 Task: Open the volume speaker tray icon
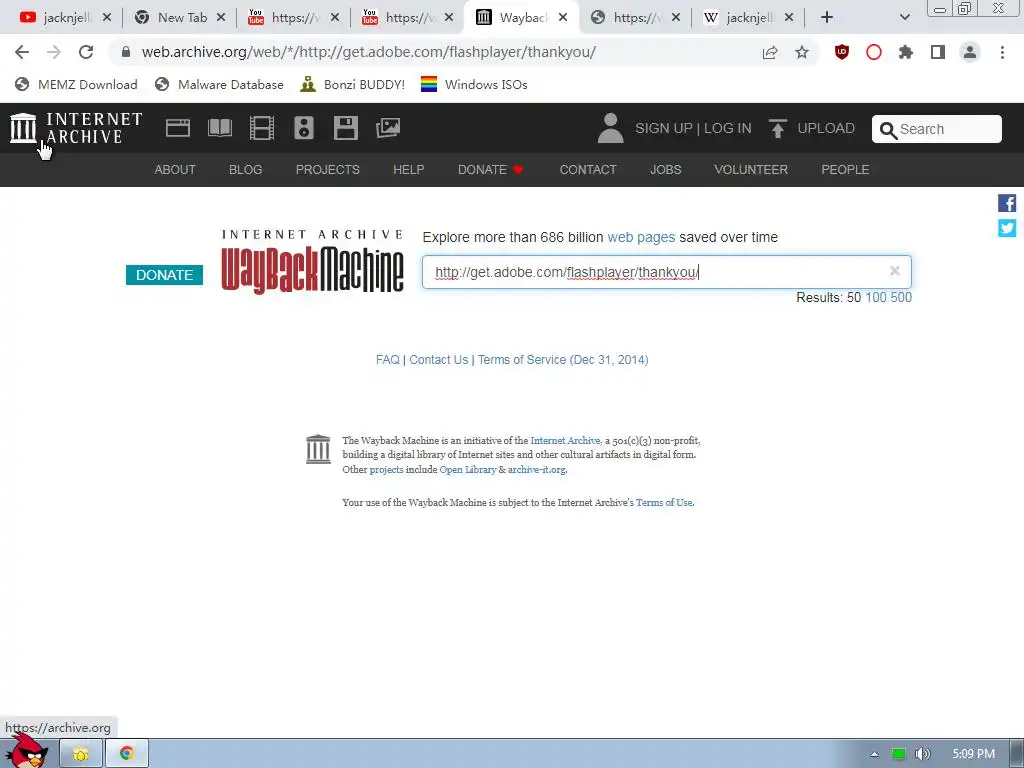point(923,754)
